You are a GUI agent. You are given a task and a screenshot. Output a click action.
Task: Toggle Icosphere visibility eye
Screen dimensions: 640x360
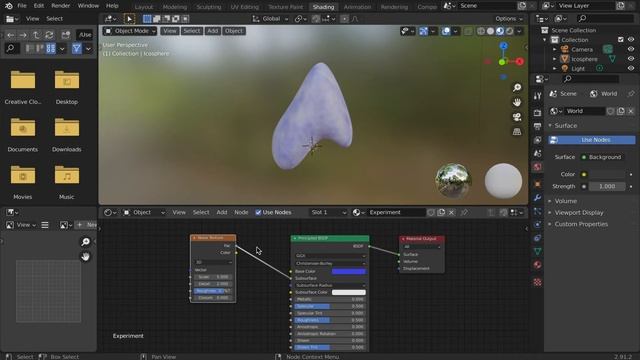point(631,59)
